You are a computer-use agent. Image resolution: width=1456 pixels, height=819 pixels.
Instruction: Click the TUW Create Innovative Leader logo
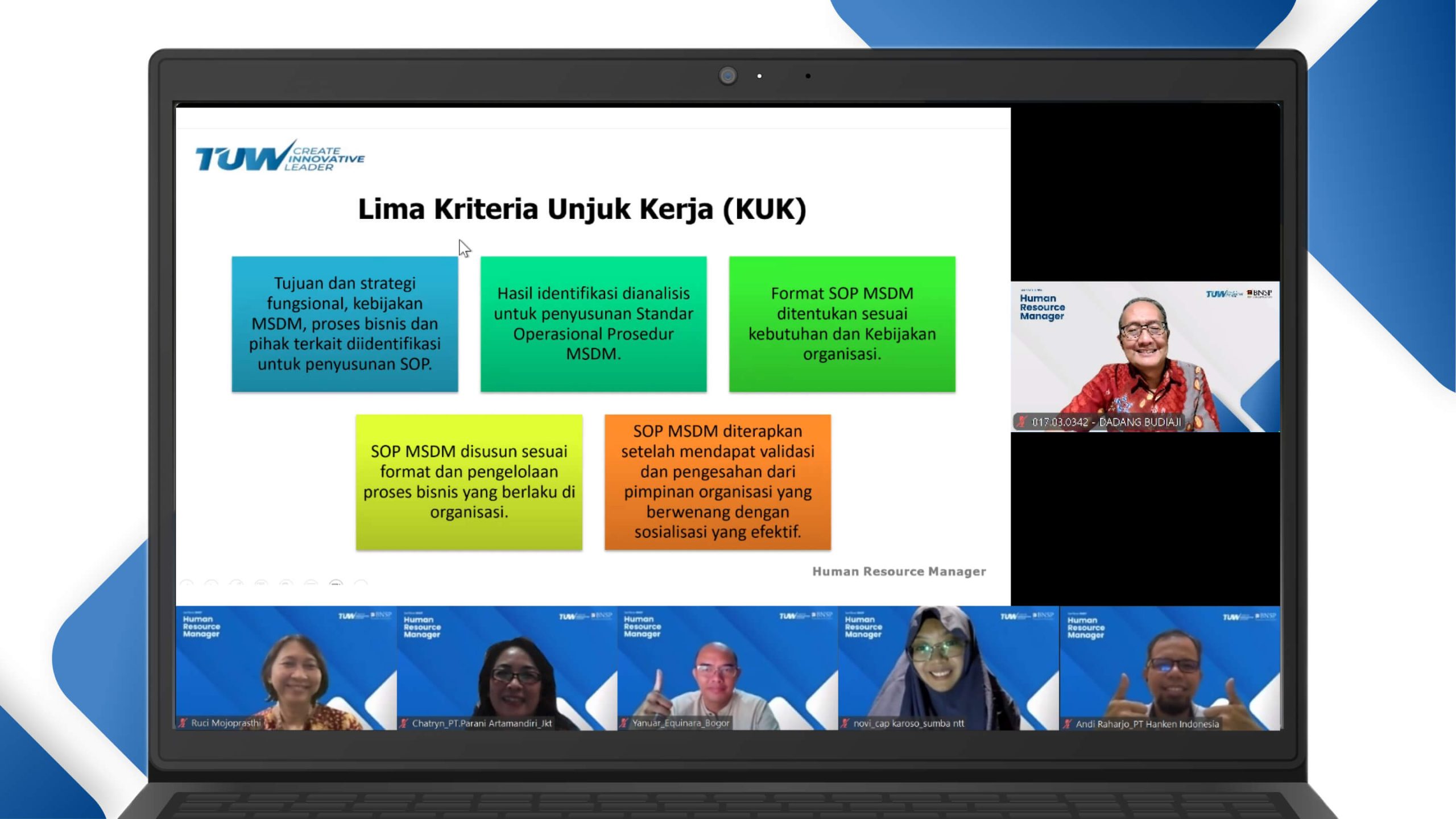280,156
